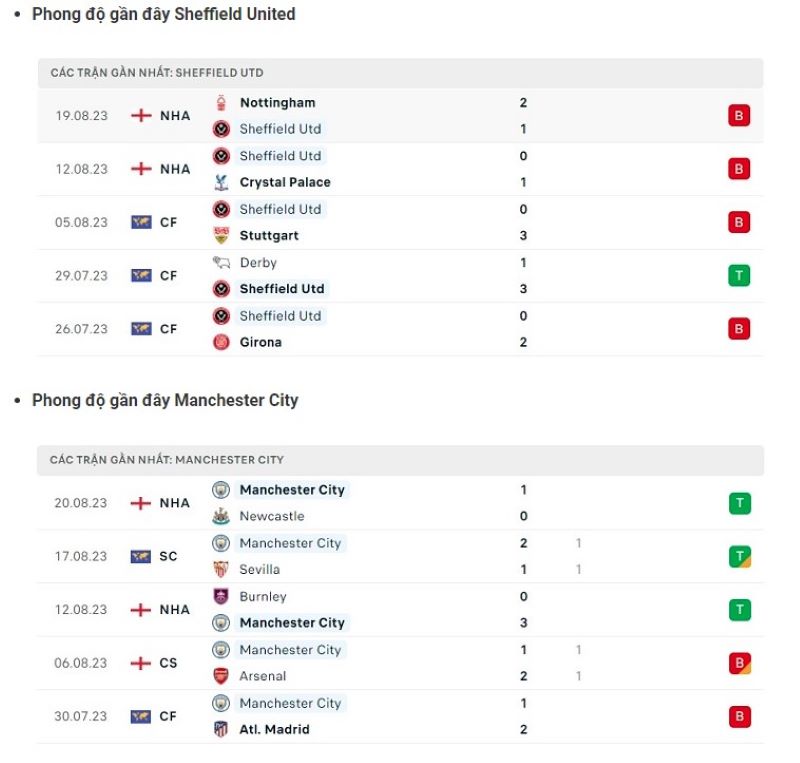The image size is (800, 763).
Task: Click the Crystal Palace eagle crest
Action: coord(221,182)
